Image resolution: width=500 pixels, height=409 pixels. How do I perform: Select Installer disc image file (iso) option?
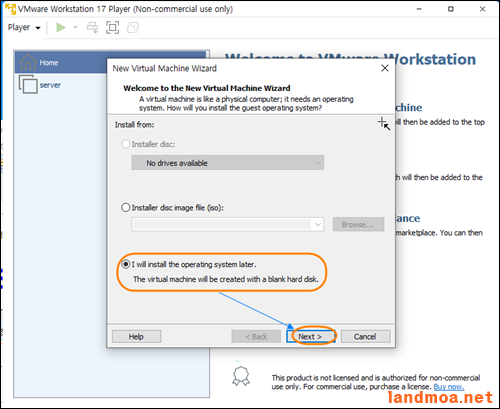point(126,208)
